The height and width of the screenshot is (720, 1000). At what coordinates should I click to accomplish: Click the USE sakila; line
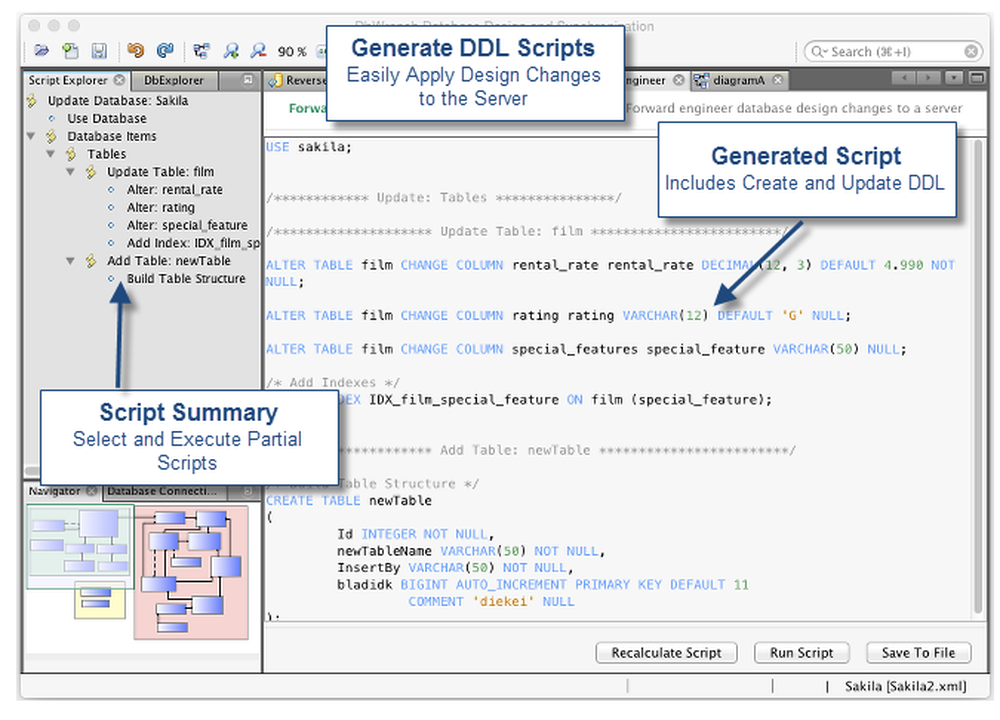pyautogui.click(x=309, y=147)
